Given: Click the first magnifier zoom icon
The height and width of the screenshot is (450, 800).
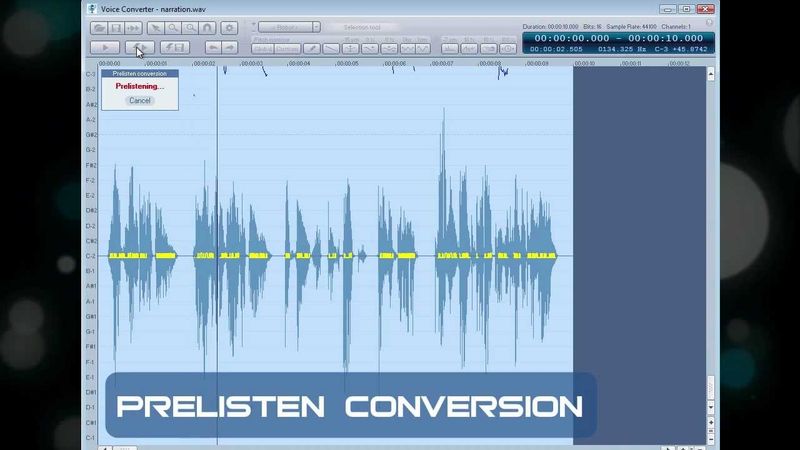Looking at the screenshot, I should click(173, 28).
